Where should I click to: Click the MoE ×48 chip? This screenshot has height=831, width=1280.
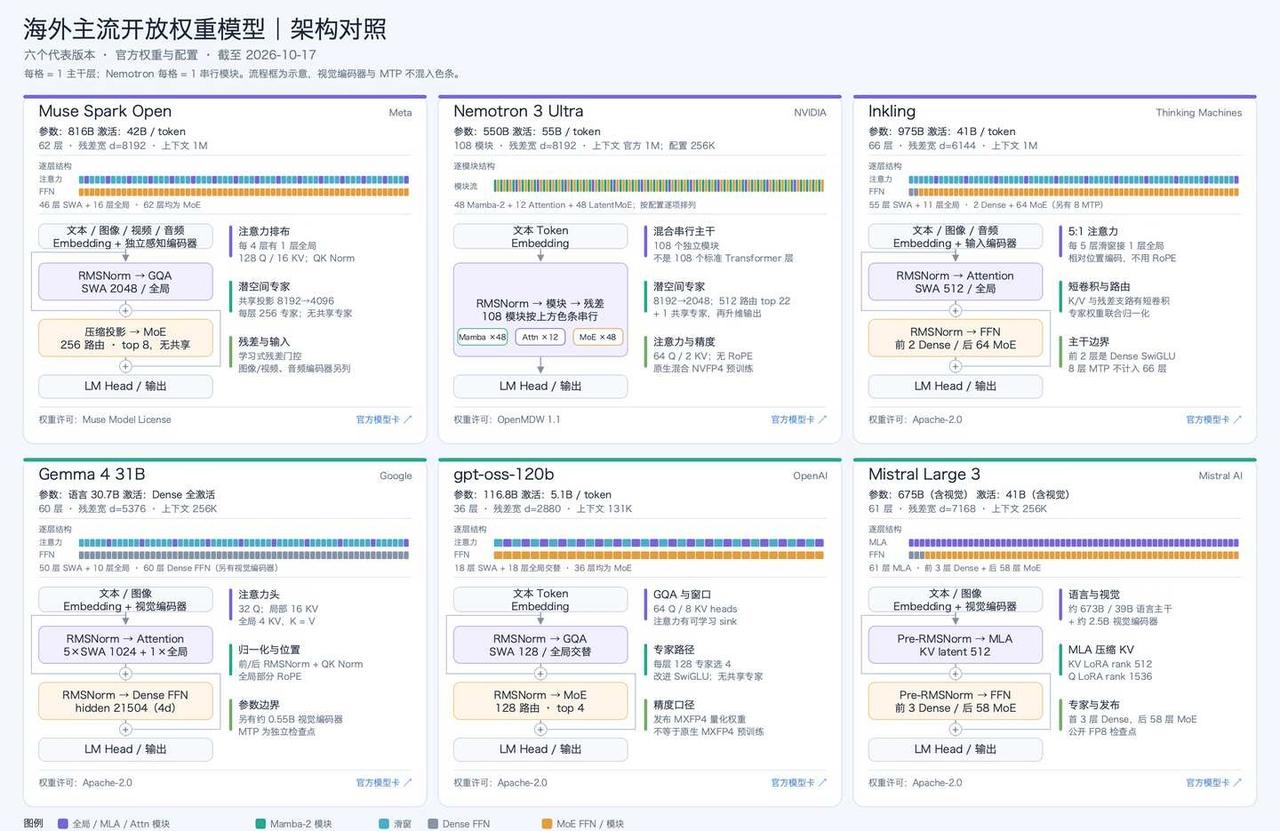point(598,337)
